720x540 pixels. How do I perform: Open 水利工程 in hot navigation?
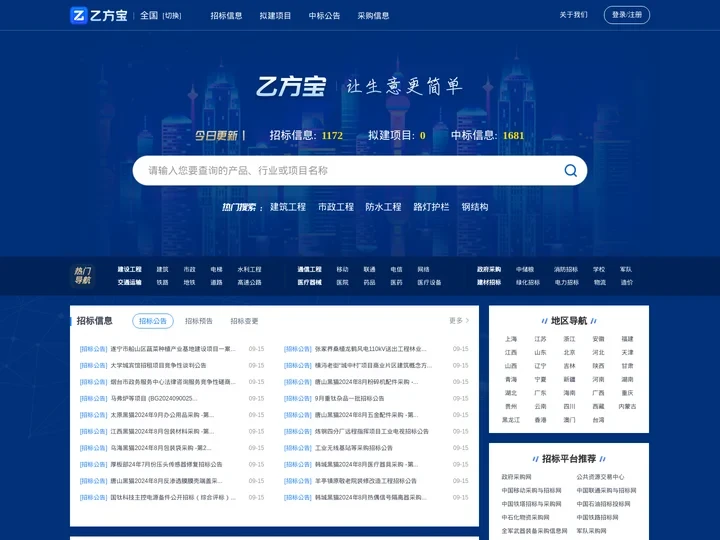click(x=249, y=270)
